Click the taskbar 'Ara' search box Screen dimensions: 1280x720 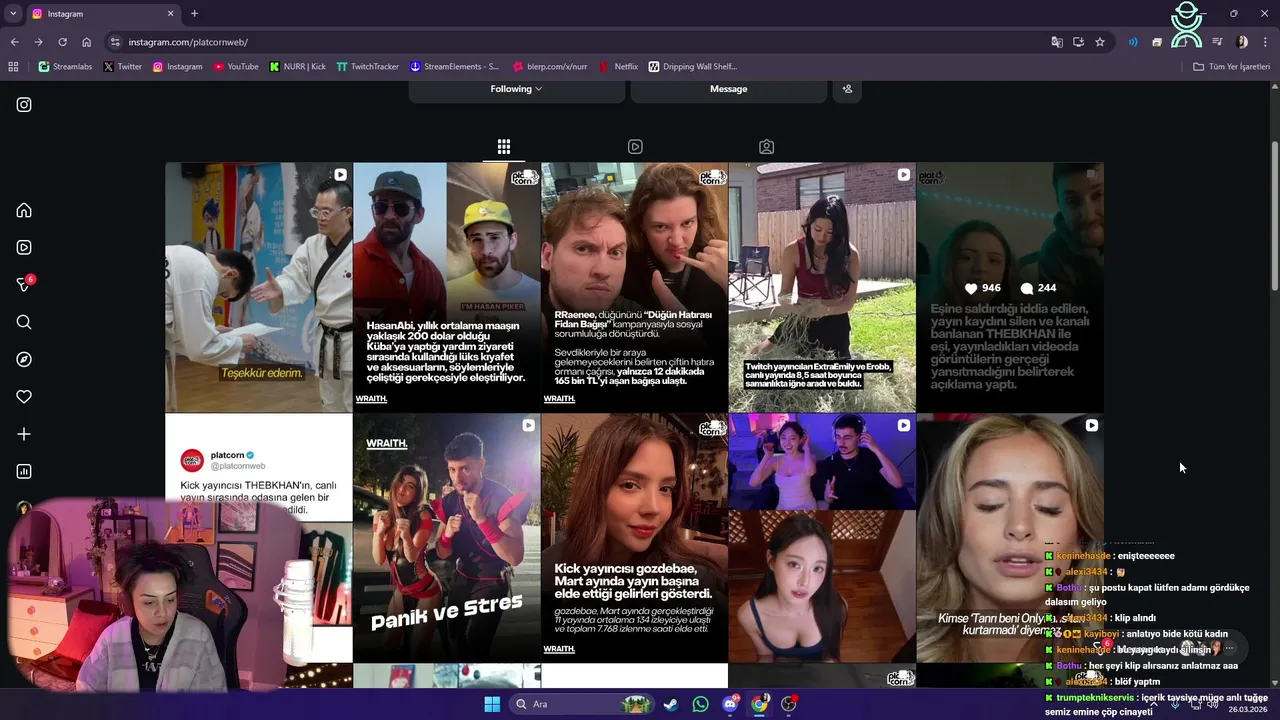(583, 704)
